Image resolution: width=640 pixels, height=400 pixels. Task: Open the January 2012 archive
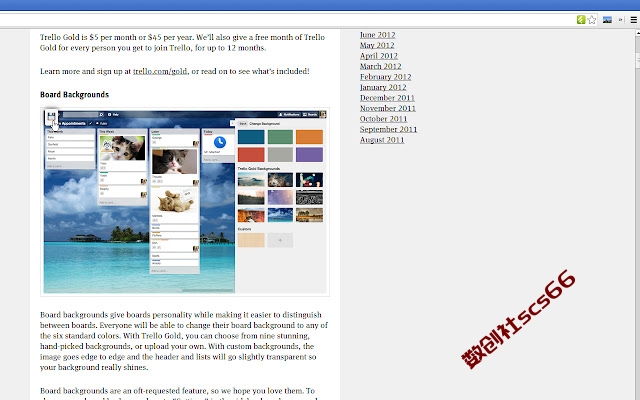[383, 87]
